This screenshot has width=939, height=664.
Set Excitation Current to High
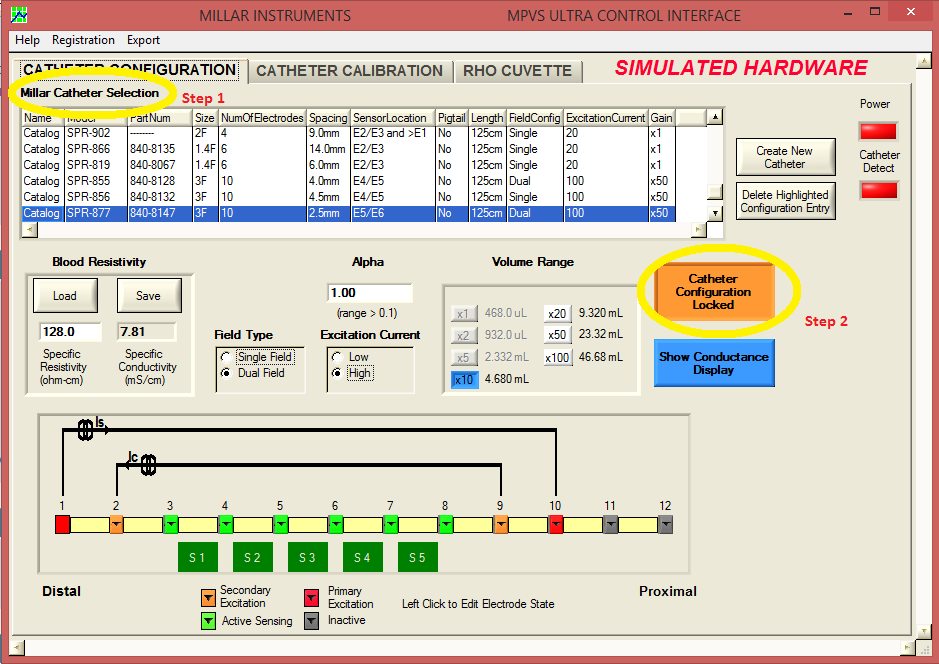(337, 373)
